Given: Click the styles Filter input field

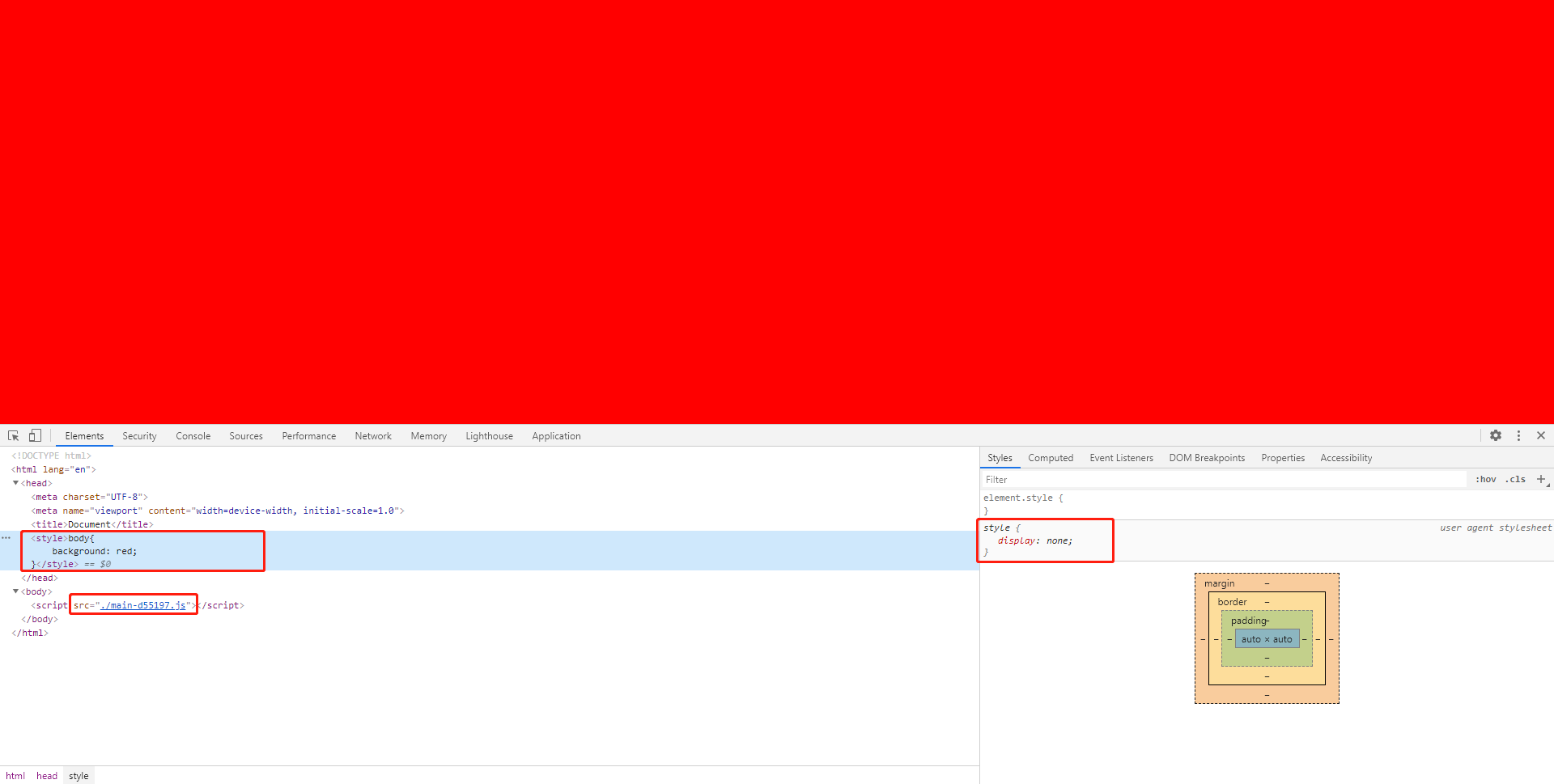Looking at the screenshot, I should (1224, 480).
